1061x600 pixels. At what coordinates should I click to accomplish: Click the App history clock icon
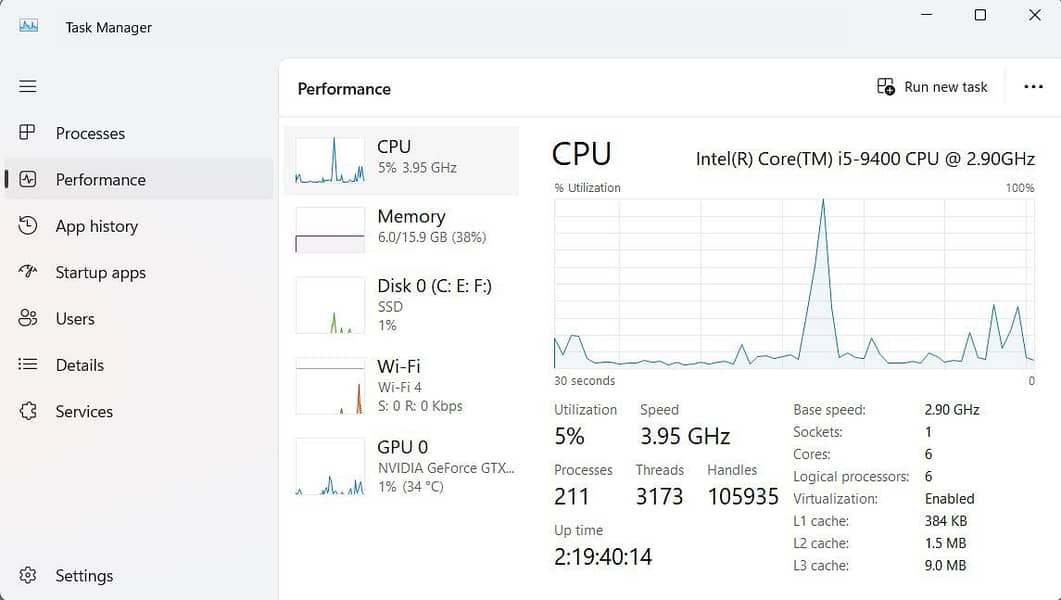click(x=28, y=226)
